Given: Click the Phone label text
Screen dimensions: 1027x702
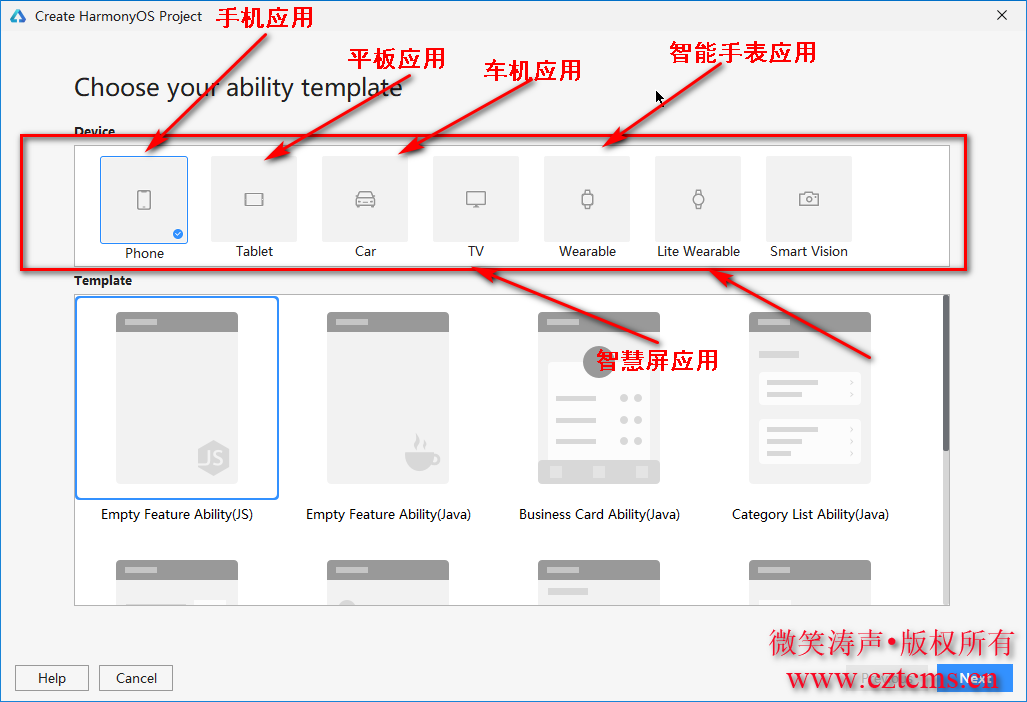Looking at the screenshot, I should [144, 253].
